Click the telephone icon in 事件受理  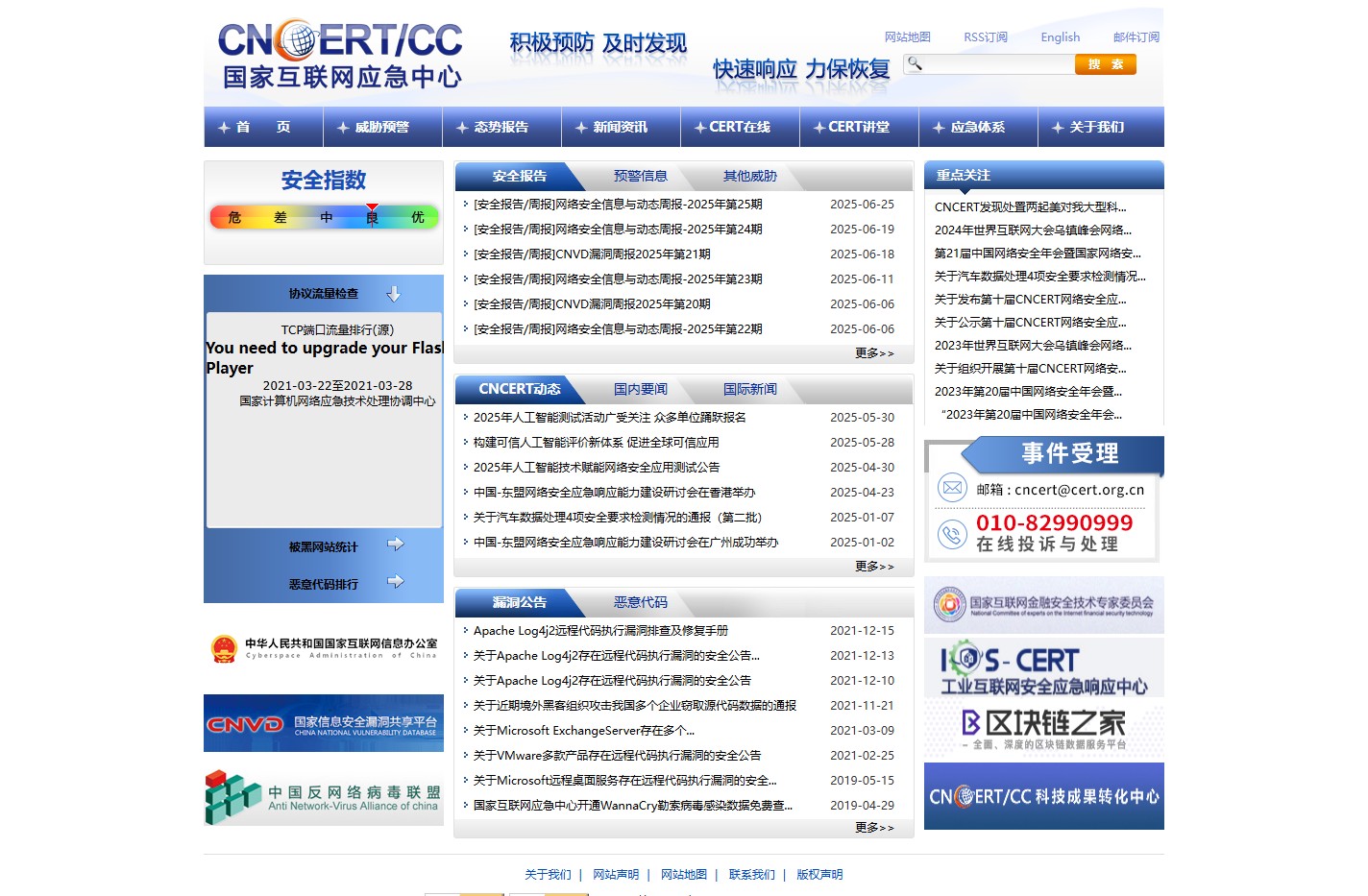tap(952, 534)
